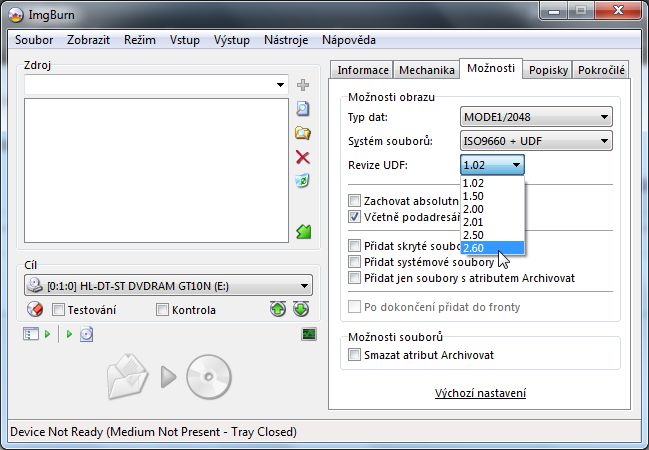Open the Soubor menu
The width and height of the screenshot is (649, 450).
[x=34, y=40]
